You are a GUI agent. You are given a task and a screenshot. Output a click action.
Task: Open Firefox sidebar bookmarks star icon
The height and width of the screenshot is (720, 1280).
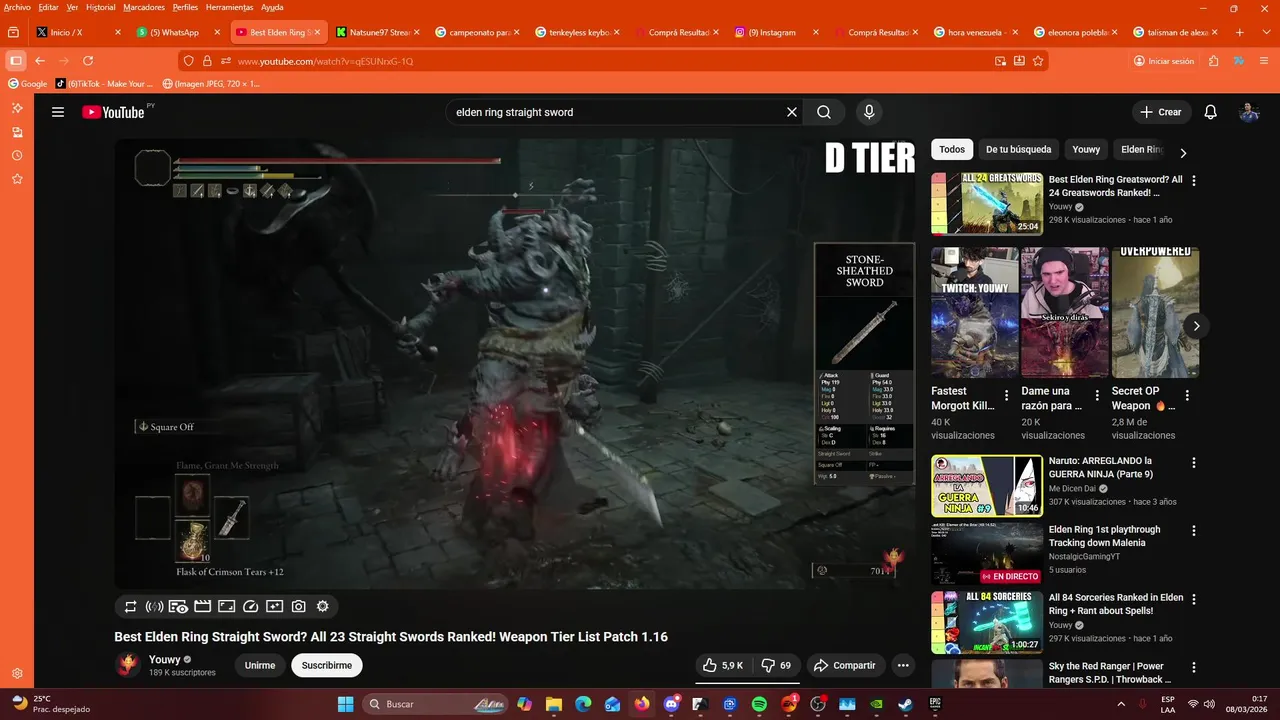point(17,179)
